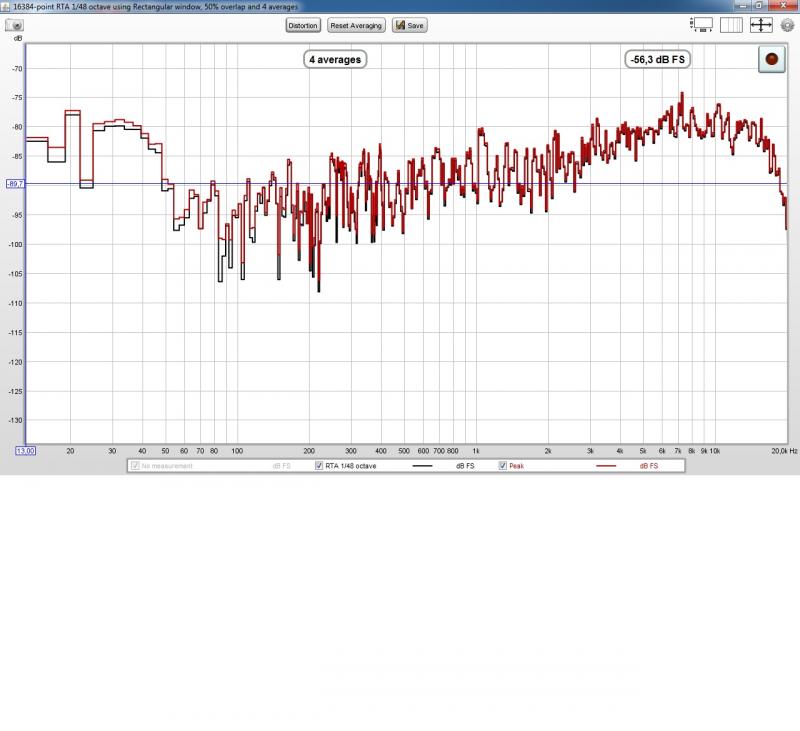The image size is (800, 731).
Task: Click the 20,0k Hz end frequency label
Action: click(x=784, y=451)
